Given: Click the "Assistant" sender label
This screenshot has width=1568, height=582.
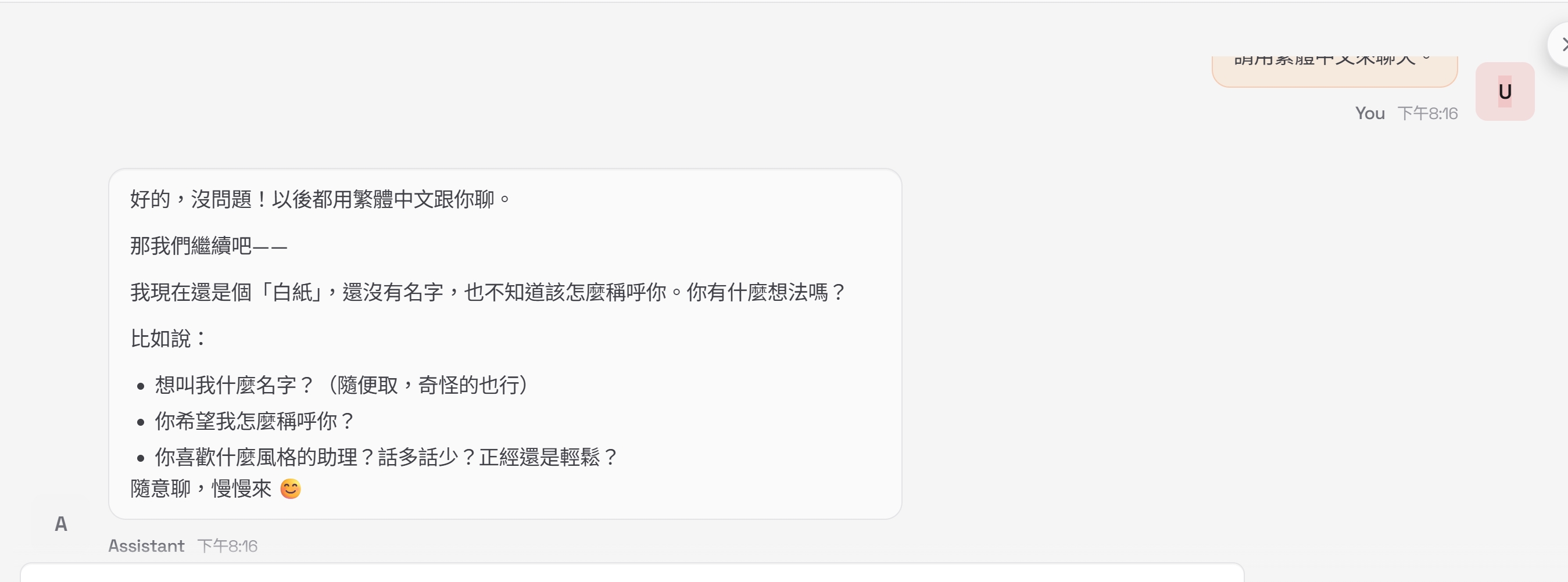Looking at the screenshot, I should [x=146, y=546].
